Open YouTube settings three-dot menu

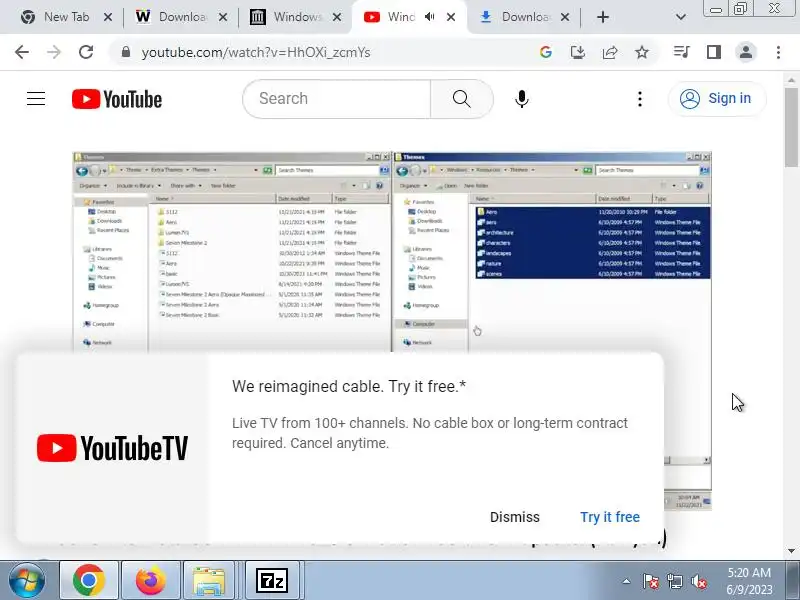(x=640, y=98)
